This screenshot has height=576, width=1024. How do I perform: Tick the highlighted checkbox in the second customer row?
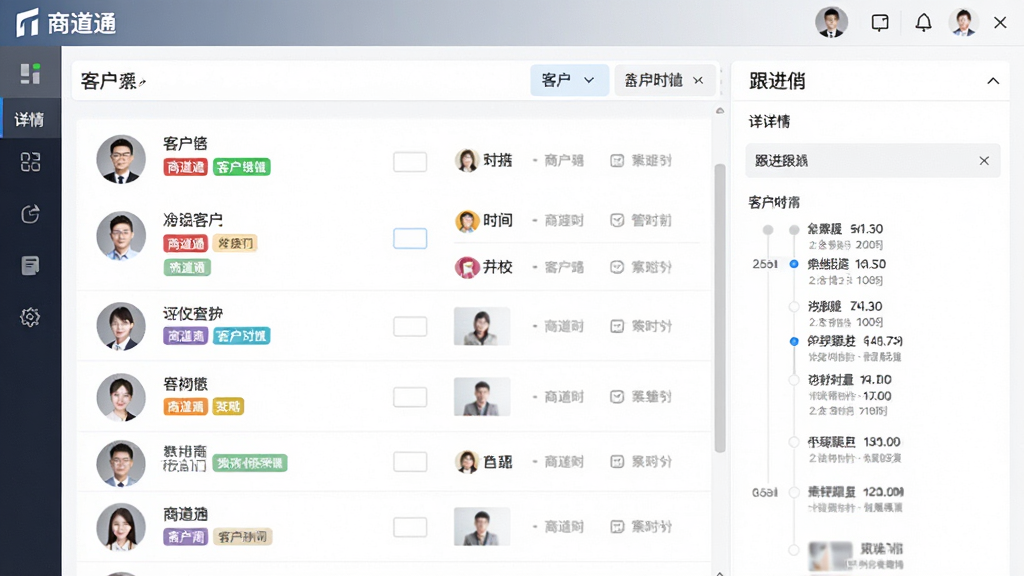(x=410, y=238)
